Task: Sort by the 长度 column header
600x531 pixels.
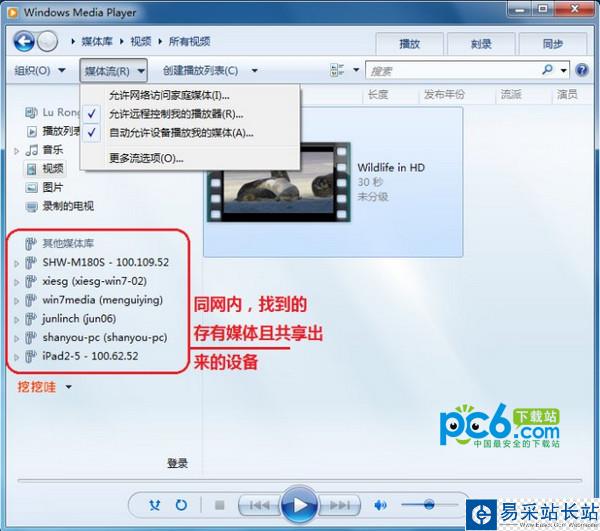Action: tap(378, 94)
